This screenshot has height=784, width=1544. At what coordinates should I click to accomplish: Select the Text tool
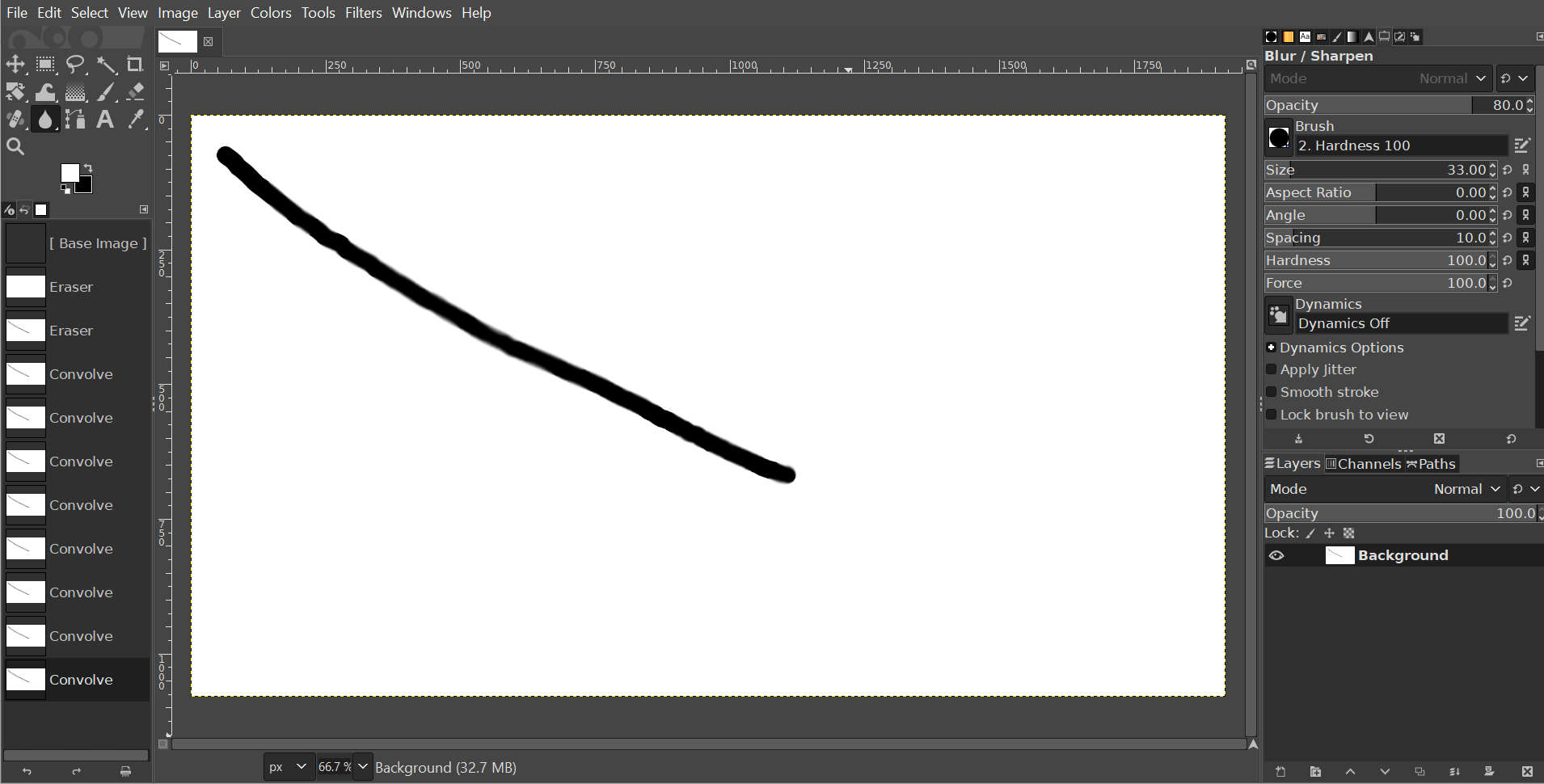point(105,120)
